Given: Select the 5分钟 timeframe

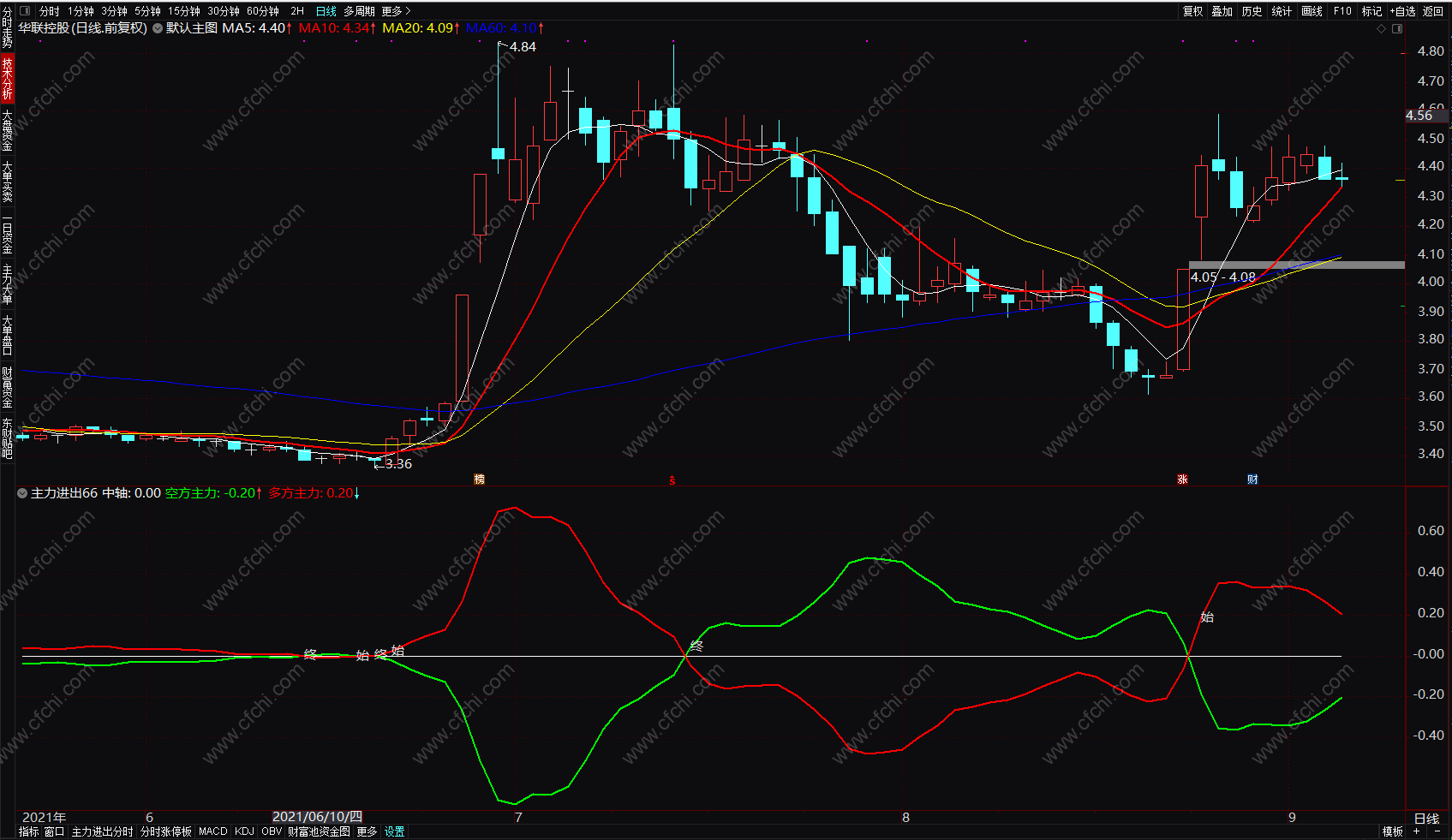Looking at the screenshot, I should 147,11.
